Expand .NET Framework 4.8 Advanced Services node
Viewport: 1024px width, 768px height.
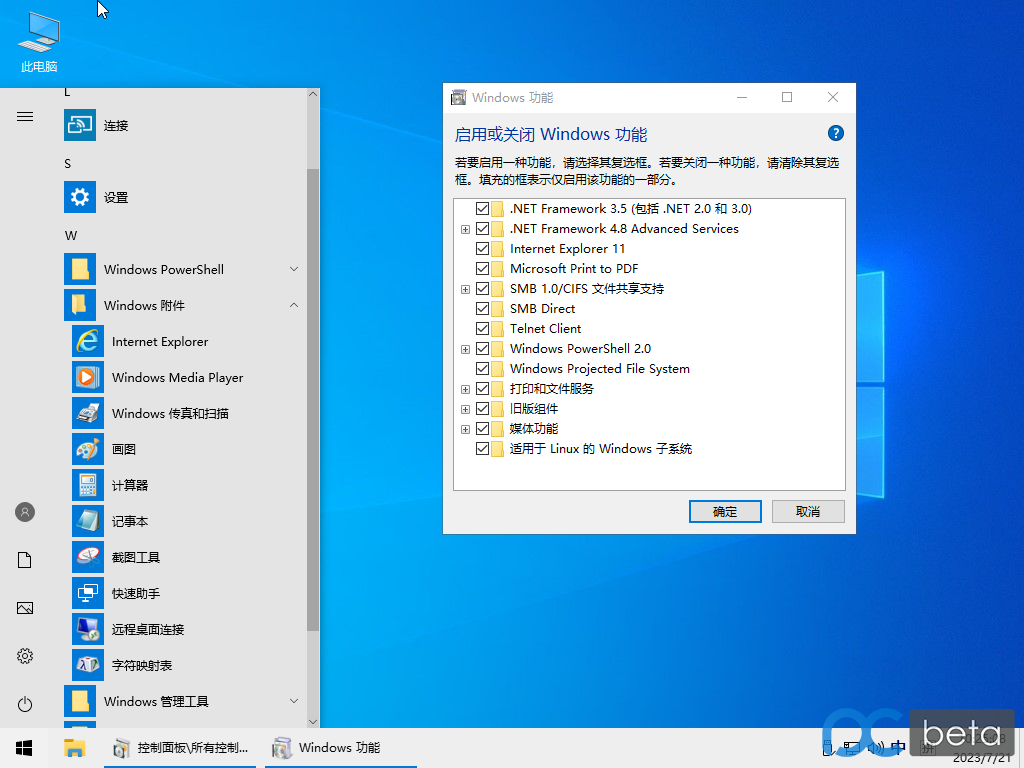(x=466, y=229)
